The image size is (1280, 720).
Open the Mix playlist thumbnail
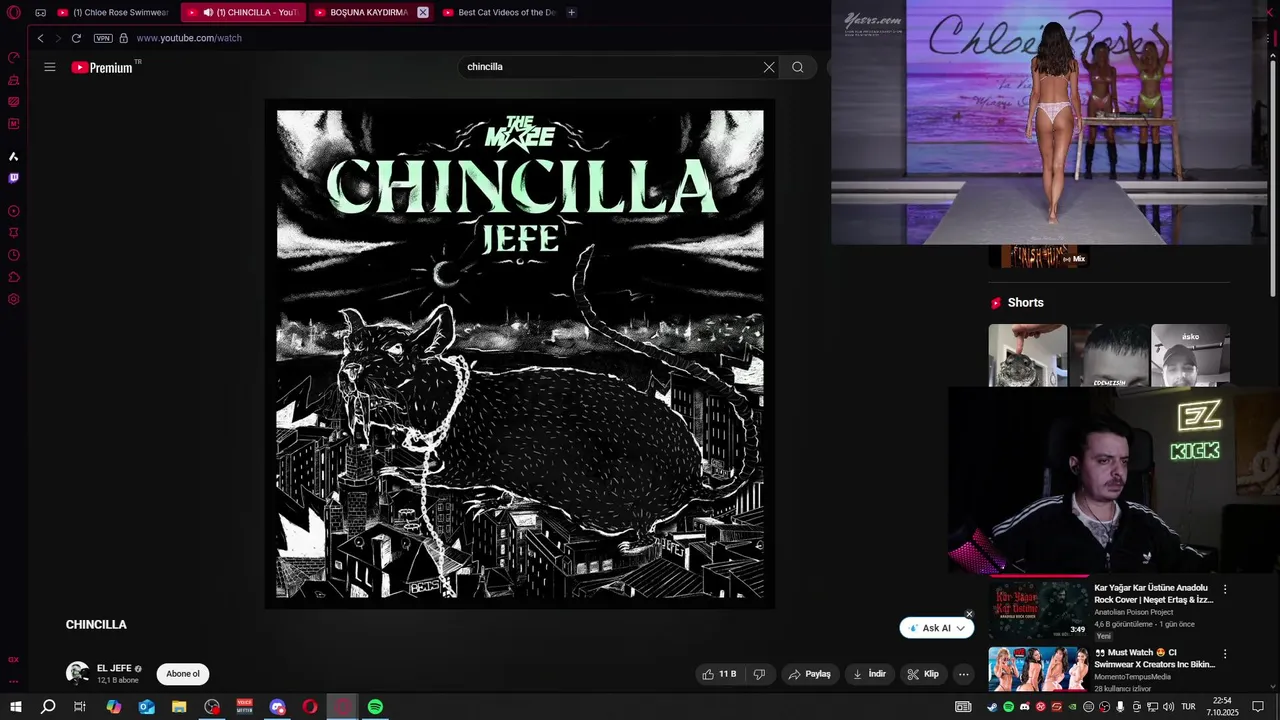[1039, 257]
